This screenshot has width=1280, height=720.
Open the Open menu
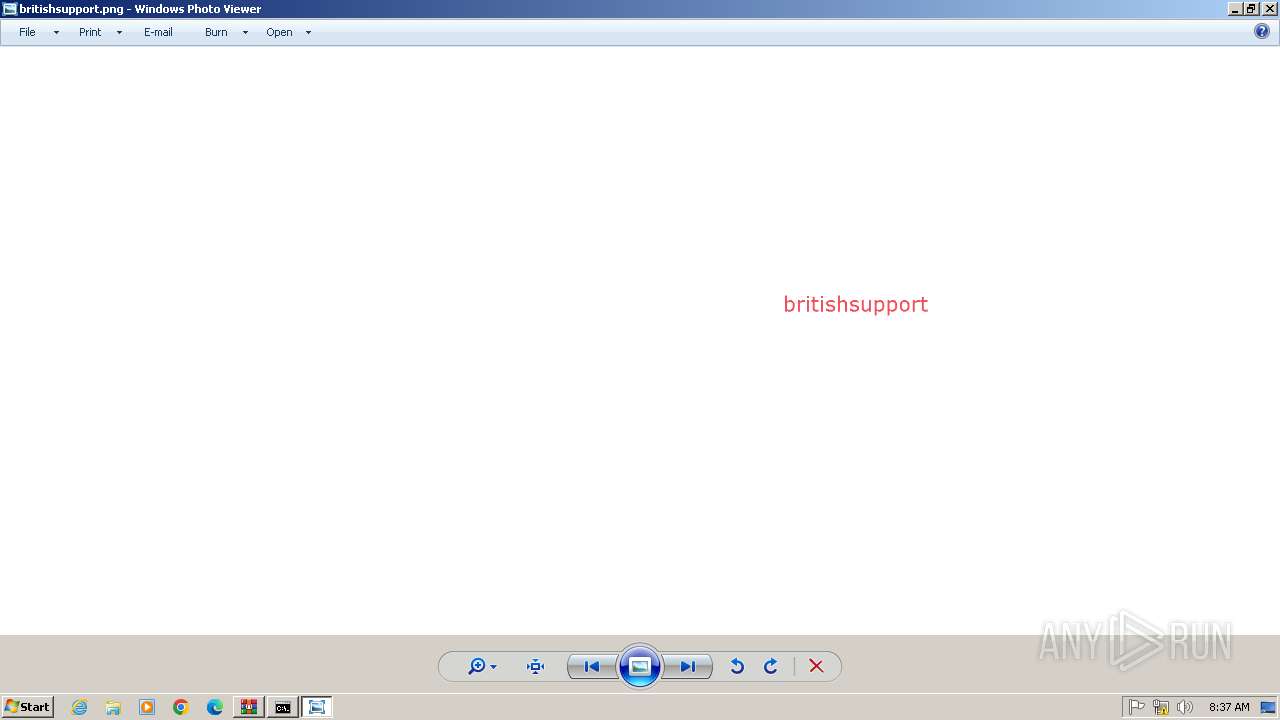(x=279, y=32)
